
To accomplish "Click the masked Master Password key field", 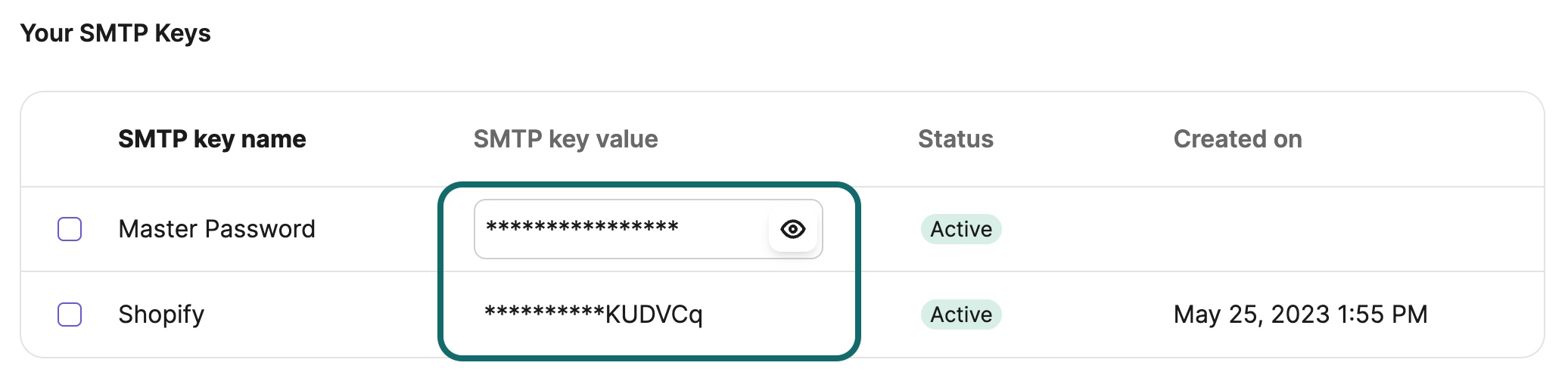I will point(648,229).
